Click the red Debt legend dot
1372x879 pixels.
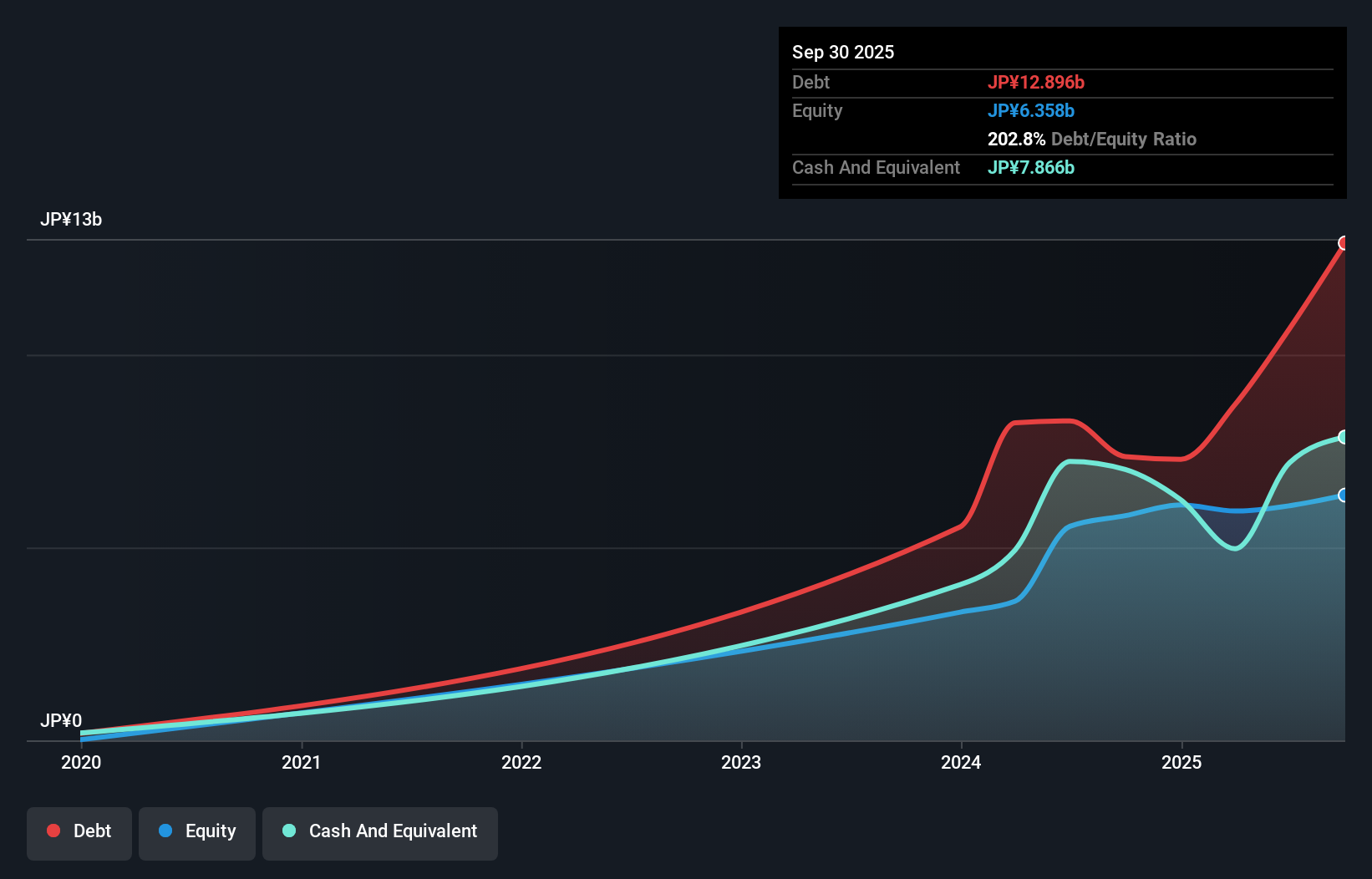pos(52,831)
